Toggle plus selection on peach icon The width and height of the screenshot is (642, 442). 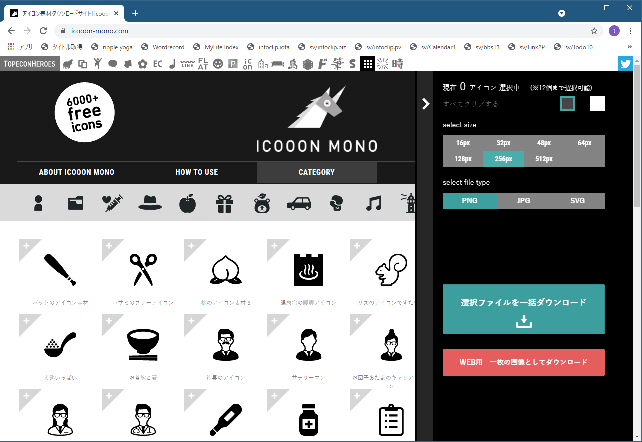[191, 246]
